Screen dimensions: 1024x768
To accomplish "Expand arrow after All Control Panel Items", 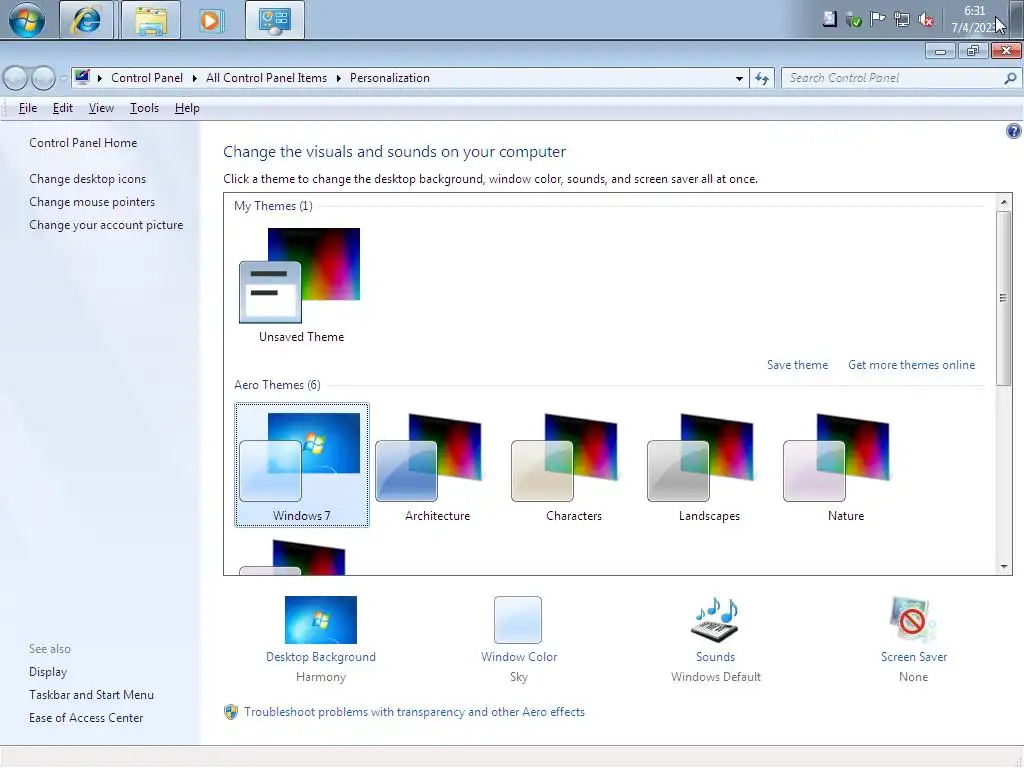I will [338, 78].
